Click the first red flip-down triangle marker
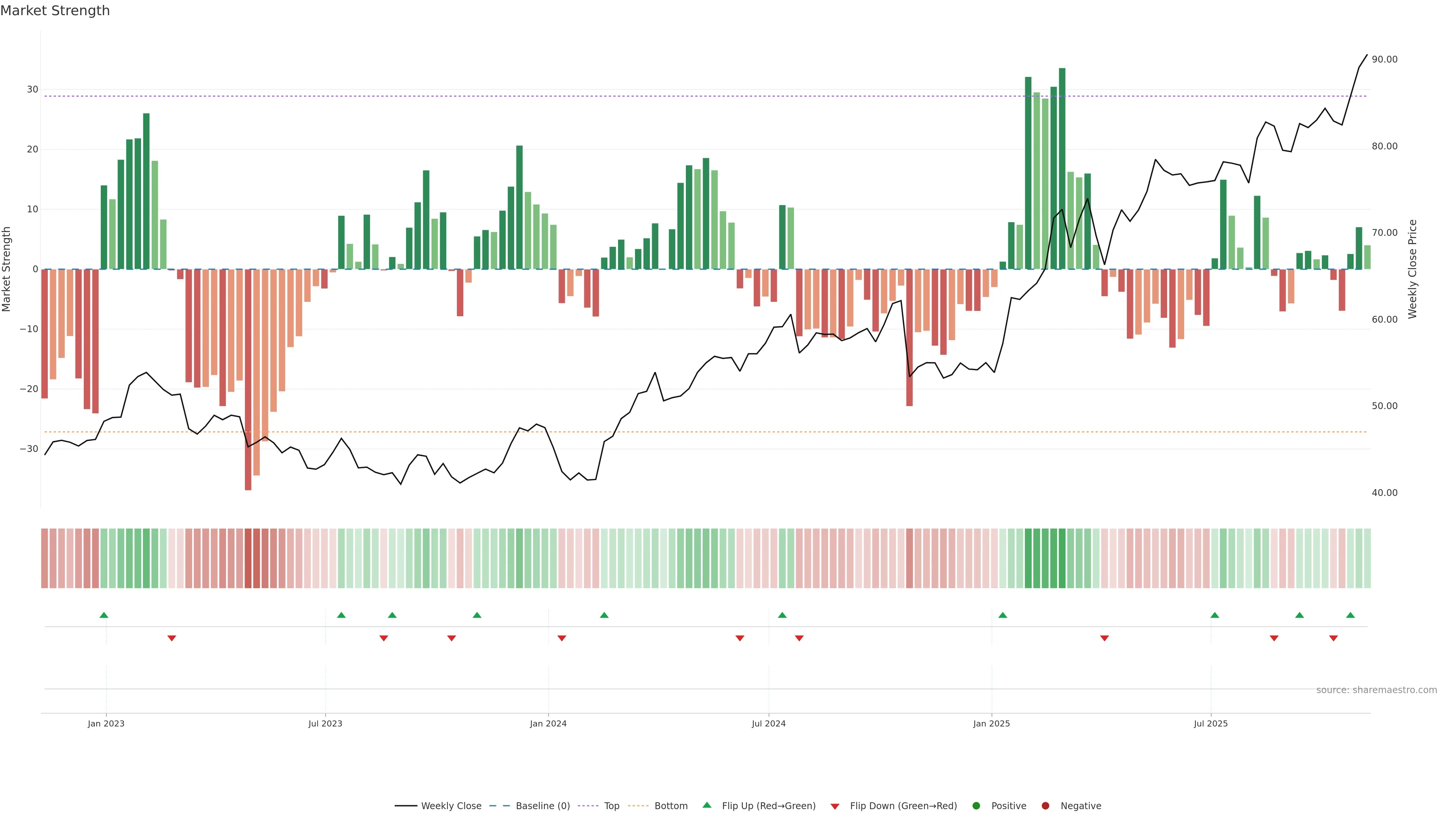 click(x=172, y=638)
